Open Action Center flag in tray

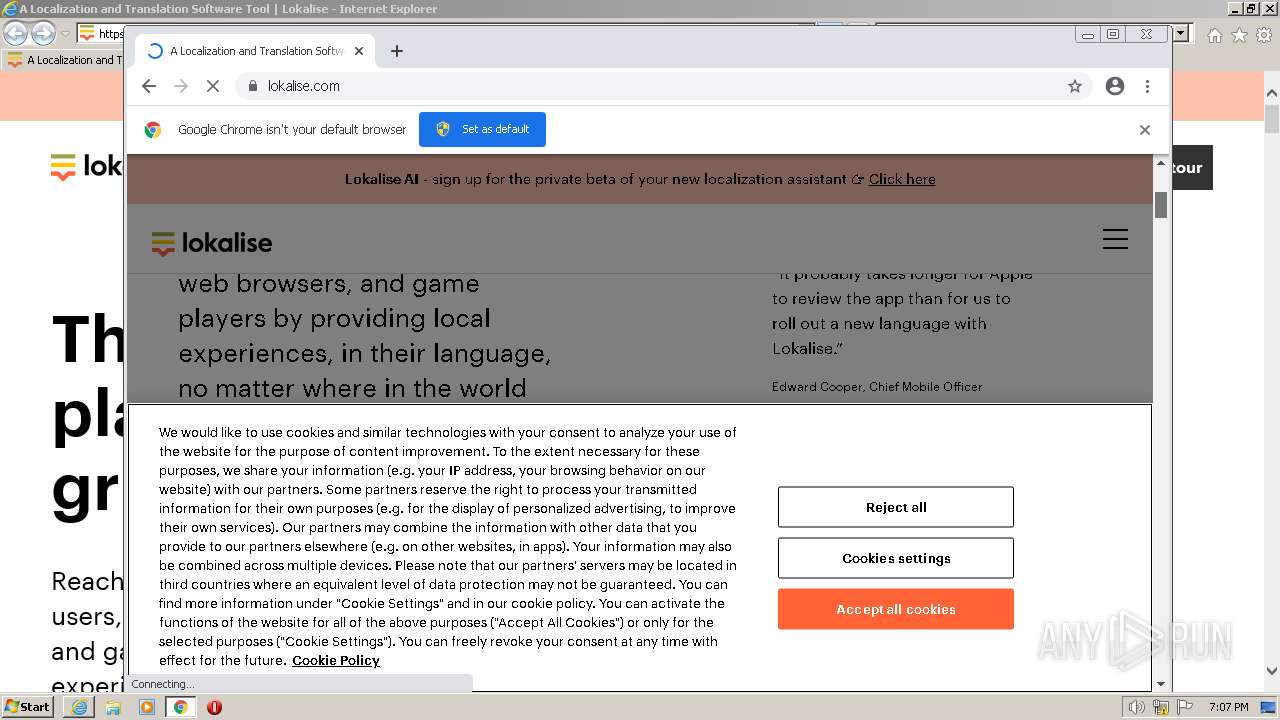1185,707
